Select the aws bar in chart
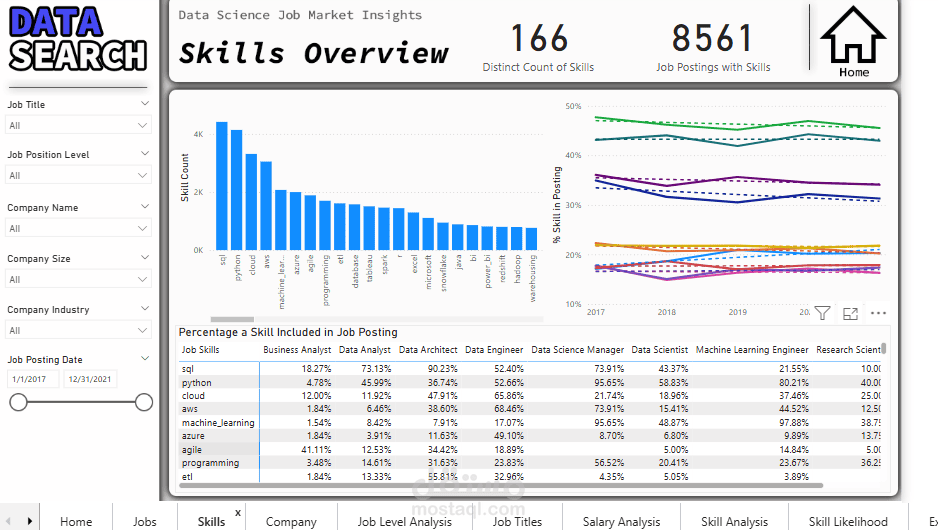Screen dimensions: 938x530 point(266,206)
